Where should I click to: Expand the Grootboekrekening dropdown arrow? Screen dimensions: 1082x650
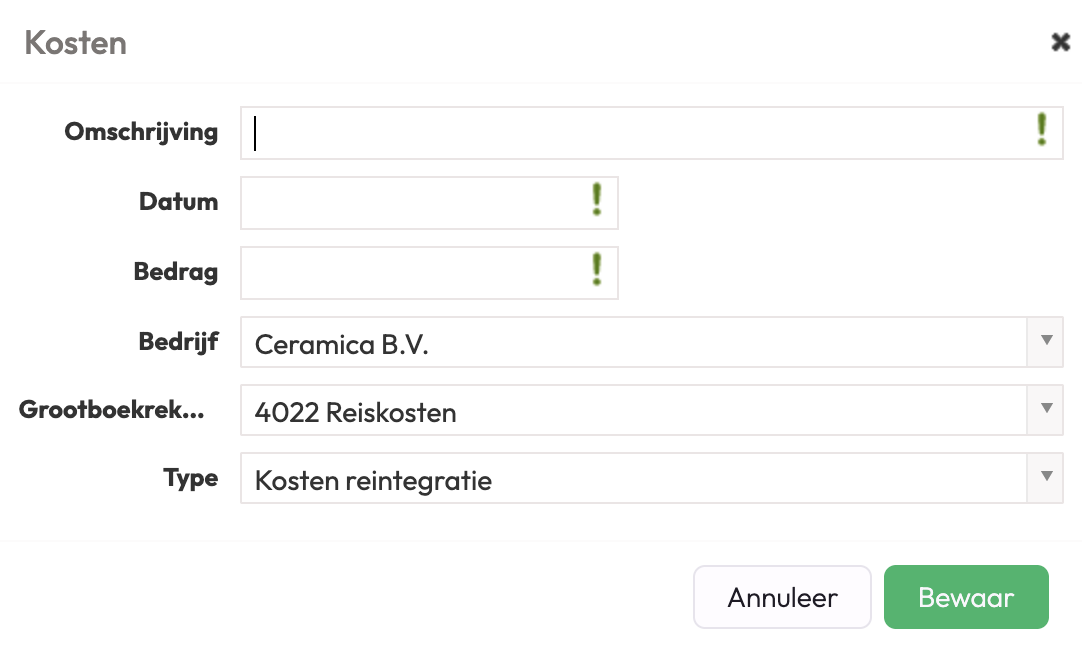coord(1046,409)
